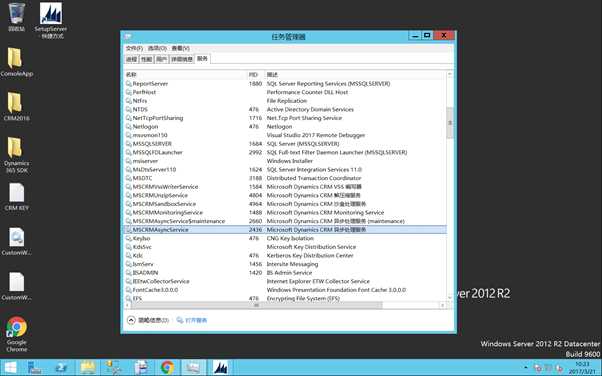Click the vertical scrollbar thumb in services list
This screenshot has width=602, height=376.
click(450, 123)
